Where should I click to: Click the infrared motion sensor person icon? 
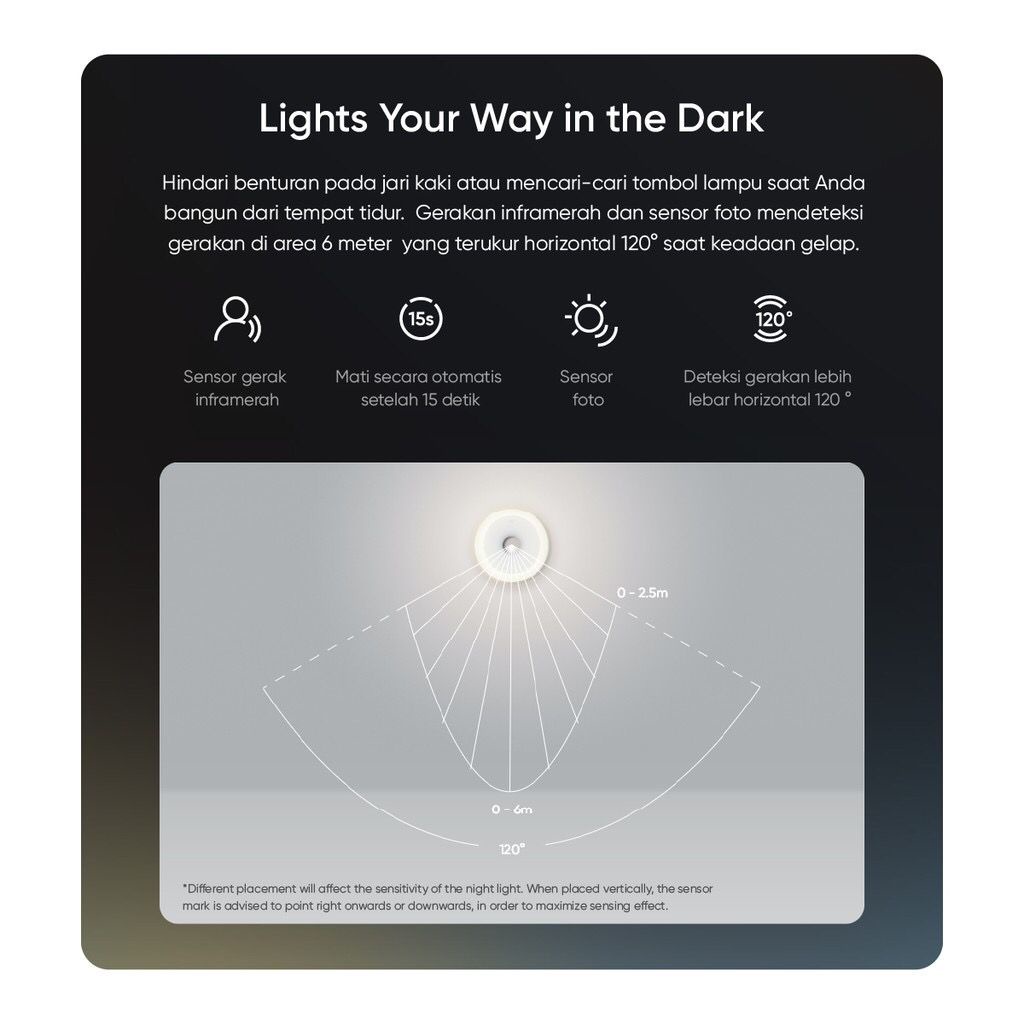[x=237, y=319]
